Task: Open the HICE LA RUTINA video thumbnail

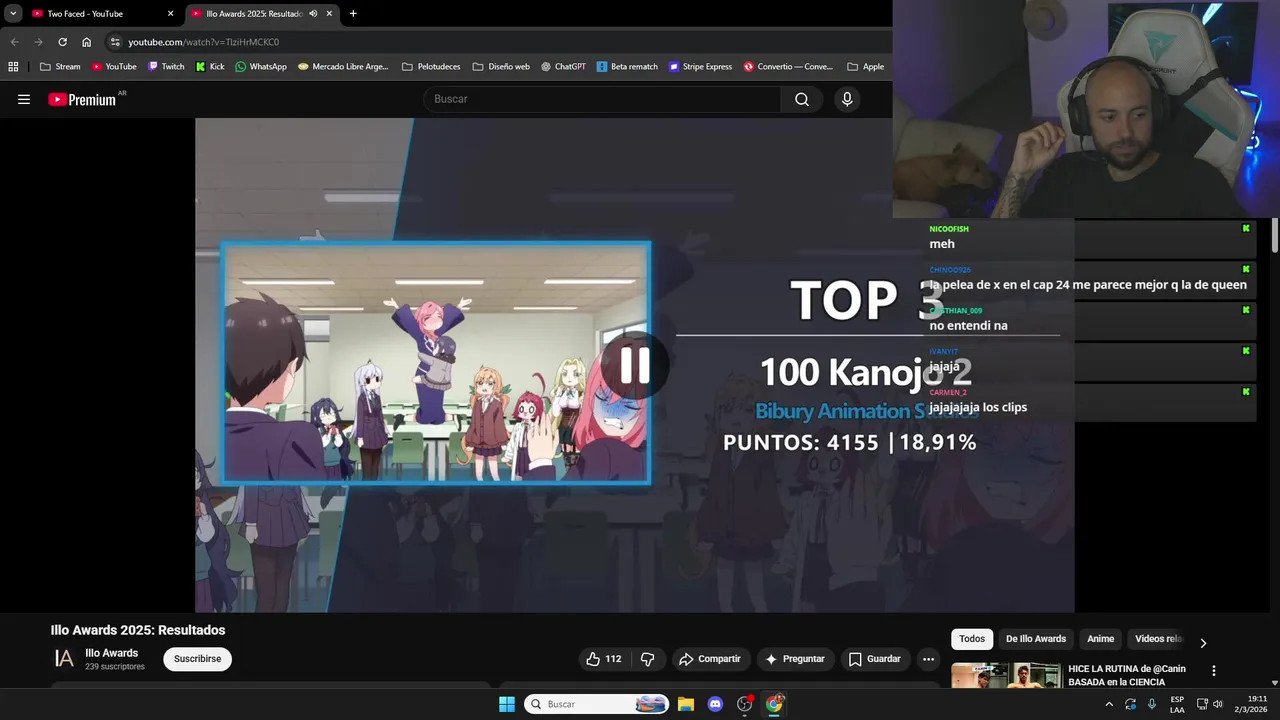Action: click(x=1006, y=676)
